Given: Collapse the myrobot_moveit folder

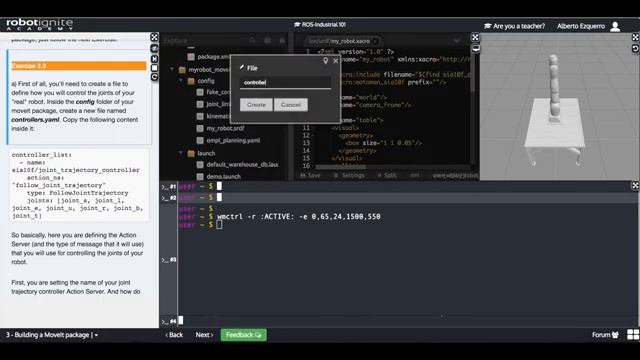Looking at the screenshot, I should (x=172, y=69).
